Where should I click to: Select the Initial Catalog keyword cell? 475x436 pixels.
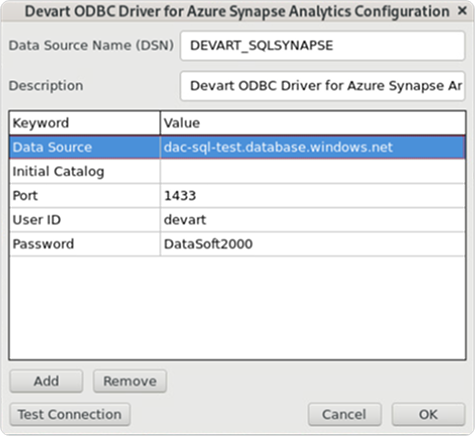point(85,171)
